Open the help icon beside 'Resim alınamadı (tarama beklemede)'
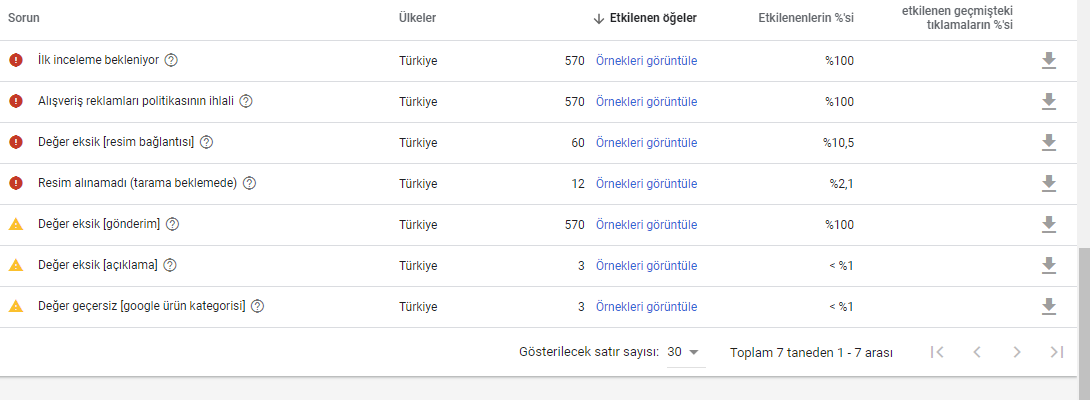The width and height of the screenshot is (1090, 400). click(x=250, y=184)
